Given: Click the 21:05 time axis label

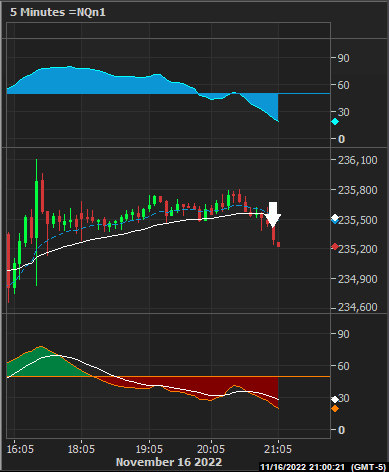Looking at the screenshot, I should tap(278, 449).
